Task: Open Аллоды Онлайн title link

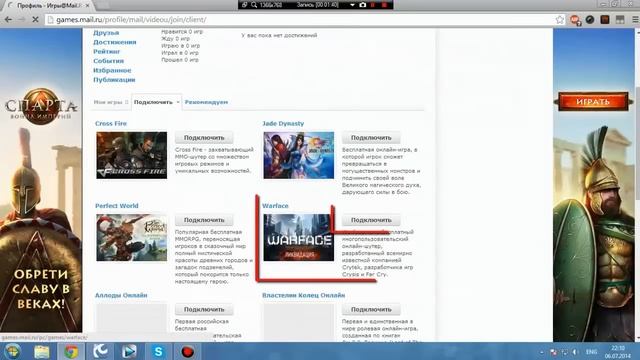Action: (x=121, y=295)
